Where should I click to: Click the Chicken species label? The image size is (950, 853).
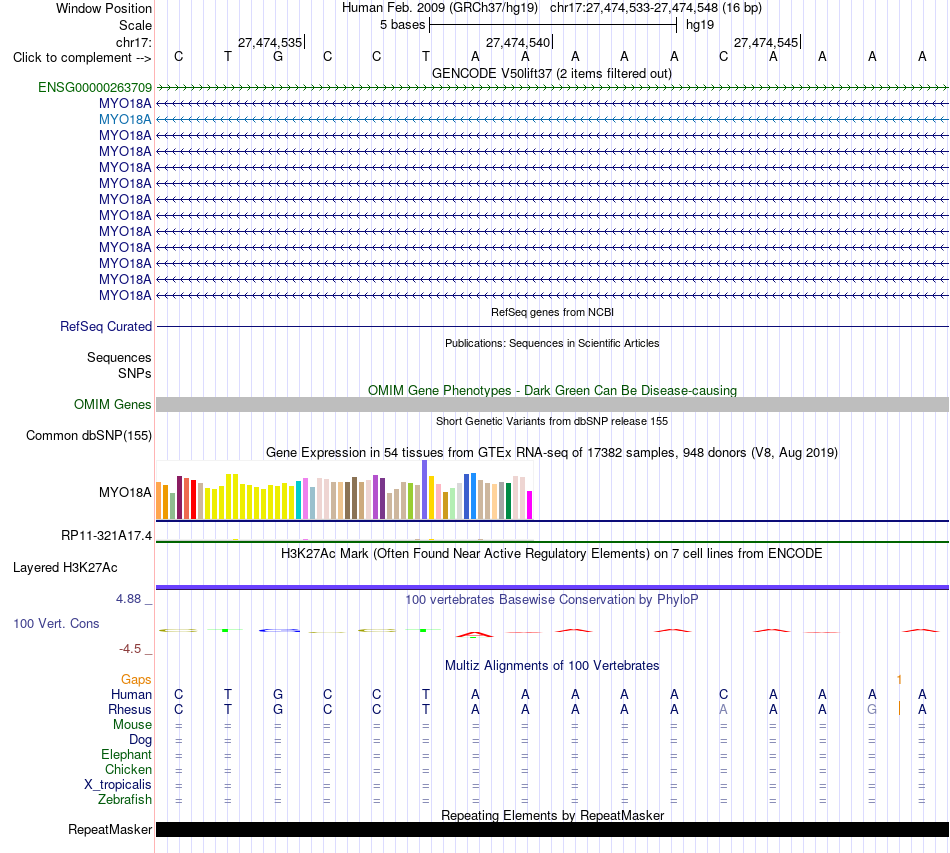point(128,769)
